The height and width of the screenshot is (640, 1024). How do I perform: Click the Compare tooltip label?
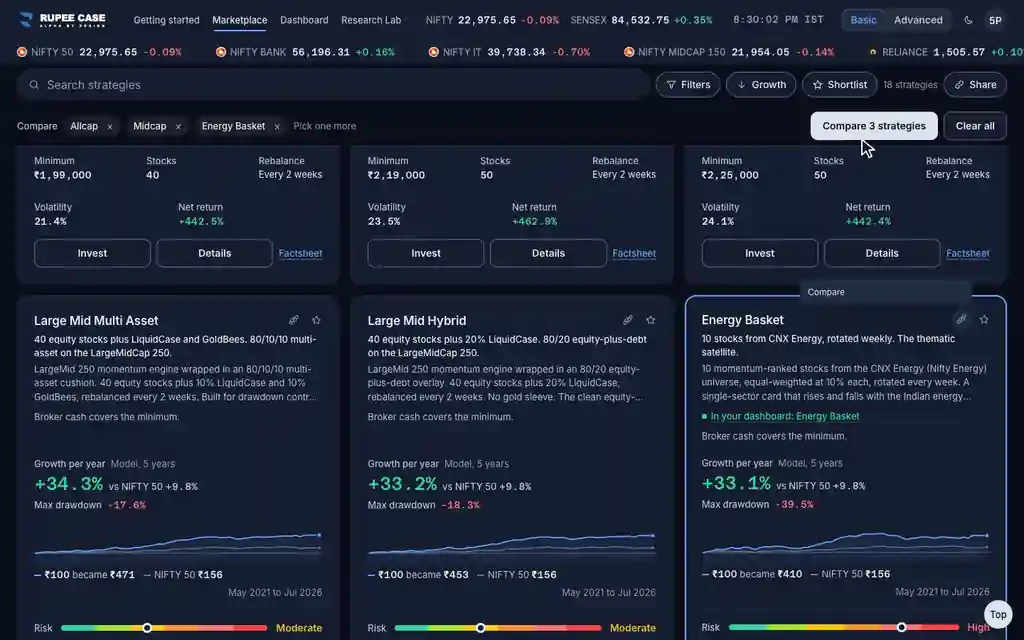826,293
